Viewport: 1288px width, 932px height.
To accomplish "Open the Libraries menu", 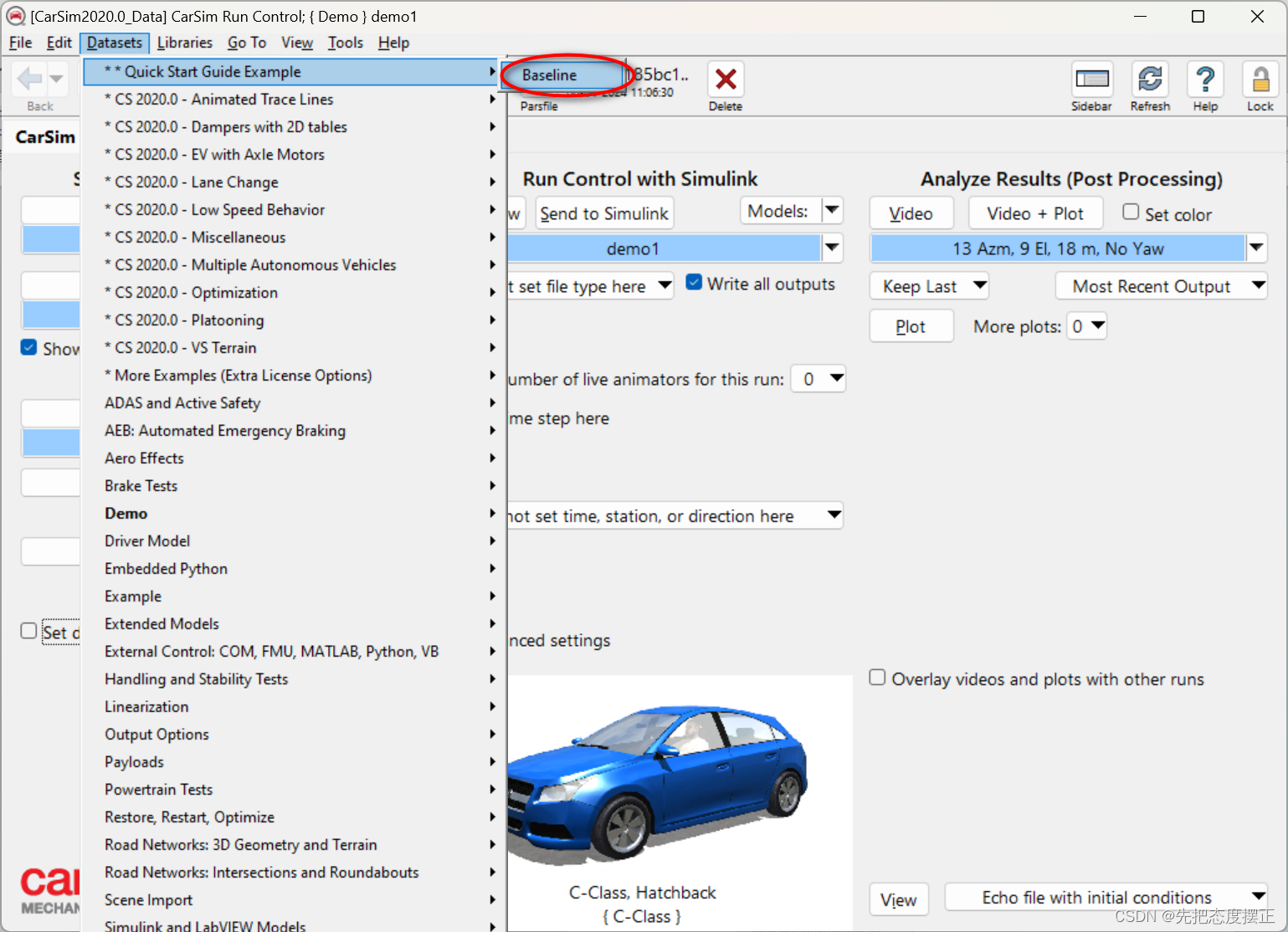I will (x=184, y=43).
